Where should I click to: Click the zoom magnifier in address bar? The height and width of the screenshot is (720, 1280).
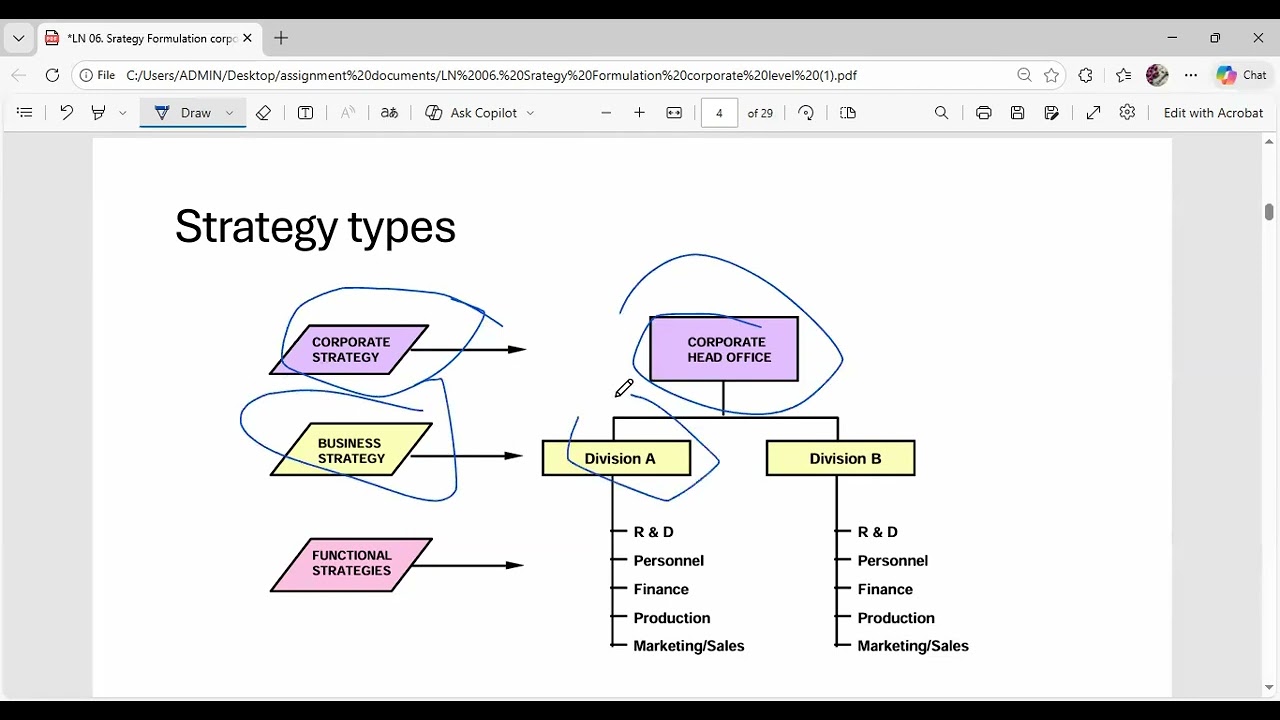1024,75
